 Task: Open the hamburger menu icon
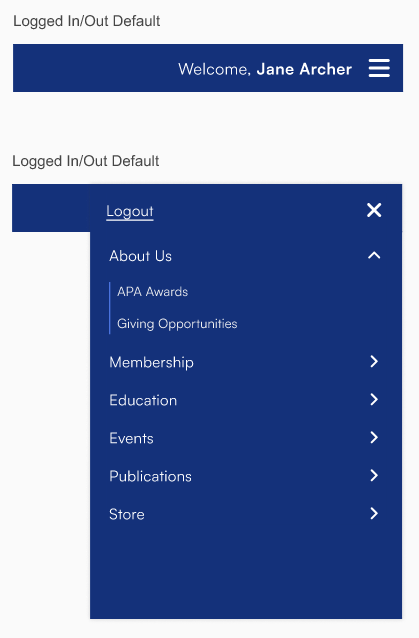[379, 68]
